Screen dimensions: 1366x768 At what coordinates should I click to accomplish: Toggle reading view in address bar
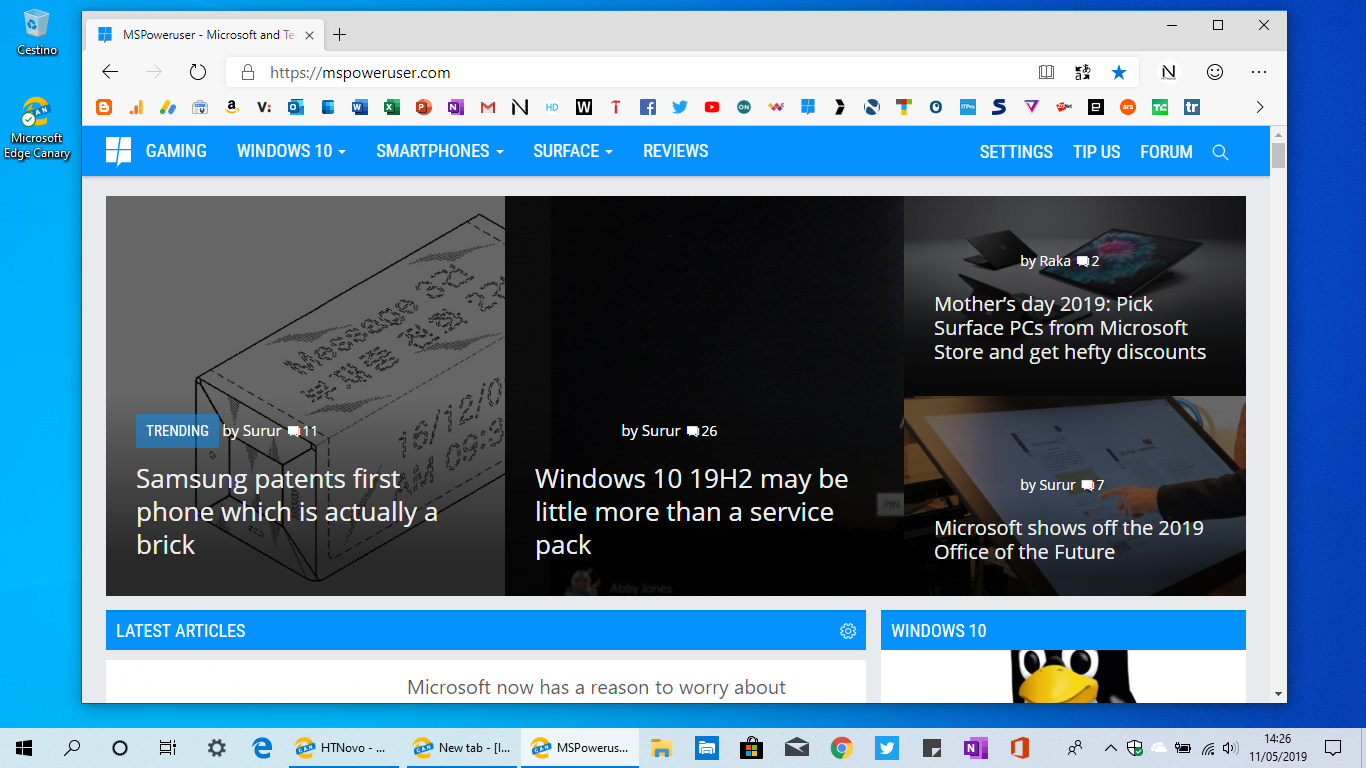pos(1047,72)
